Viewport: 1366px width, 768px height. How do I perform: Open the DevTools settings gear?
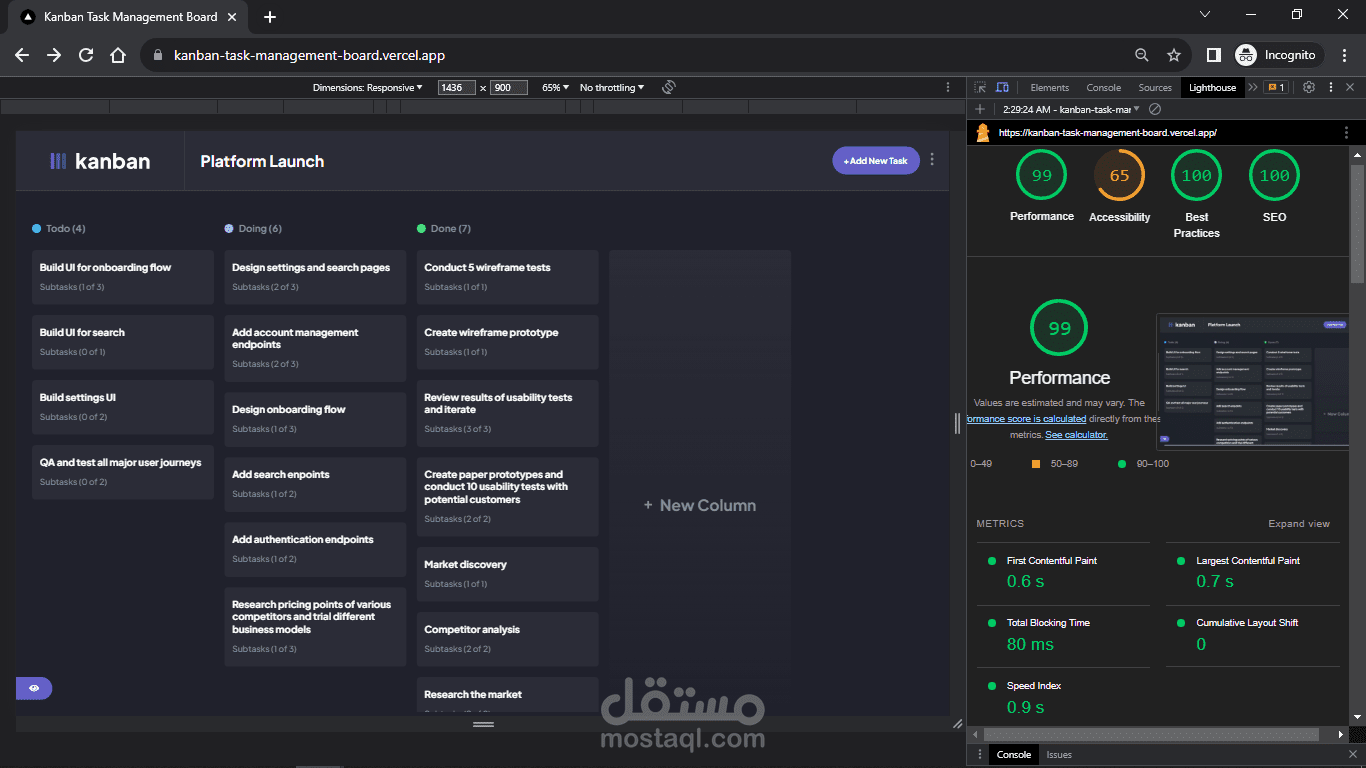(x=1308, y=88)
